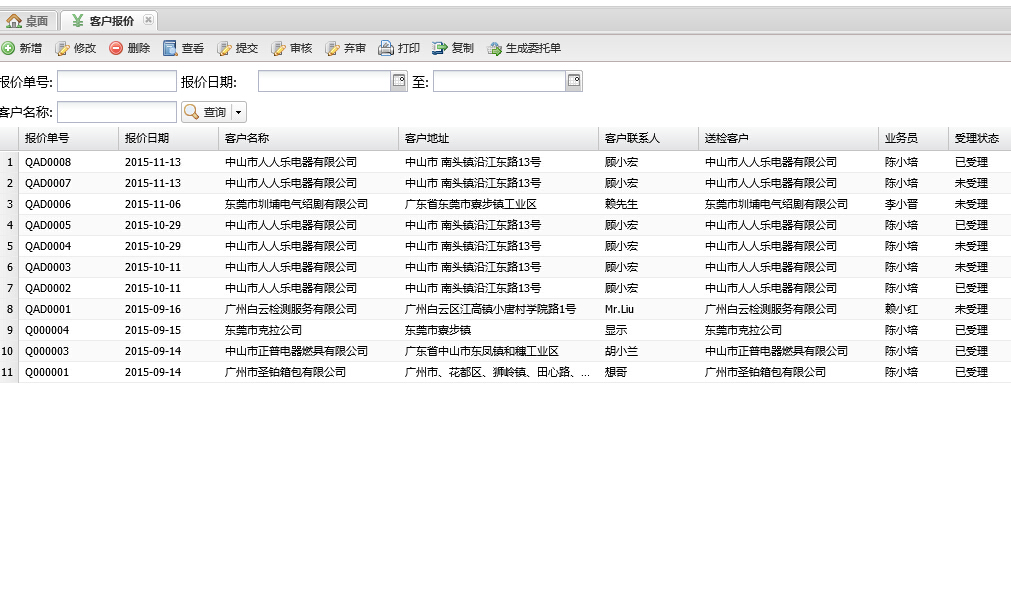Screen dimensions: 1011x593
Task: Click the 复制 (Copy) toolbar icon
Action: pyautogui.click(x=440, y=48)
